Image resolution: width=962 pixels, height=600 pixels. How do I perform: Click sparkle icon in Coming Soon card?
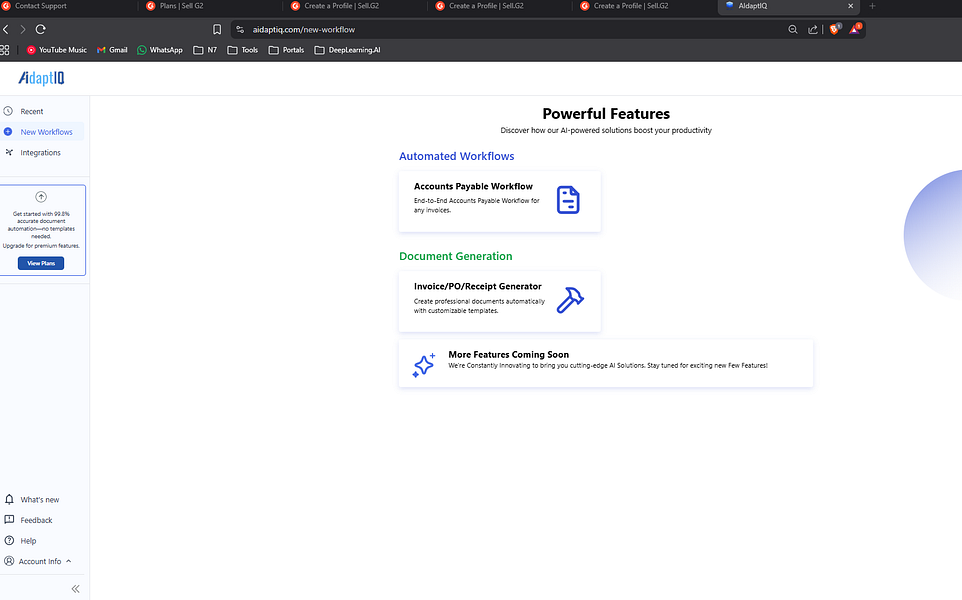[x=424, y=365]
